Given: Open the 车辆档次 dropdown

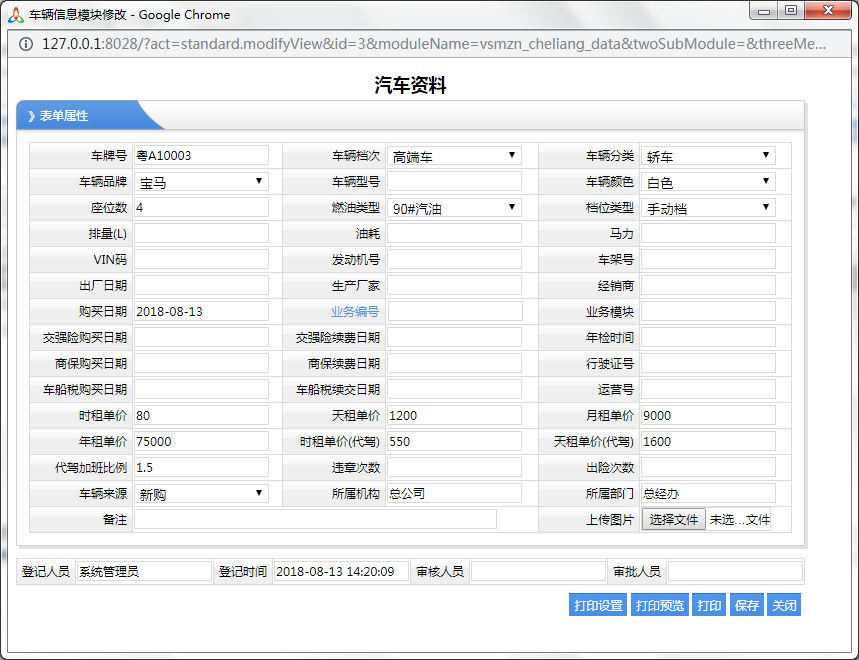Looking at the screenshot, I should (x=454, y=155).
